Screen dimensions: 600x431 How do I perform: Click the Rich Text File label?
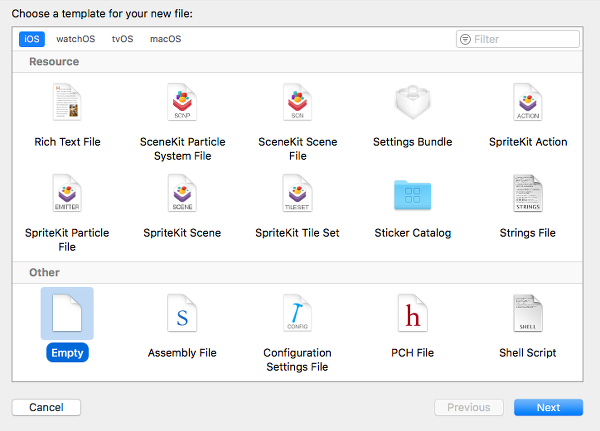pos(67,142)
